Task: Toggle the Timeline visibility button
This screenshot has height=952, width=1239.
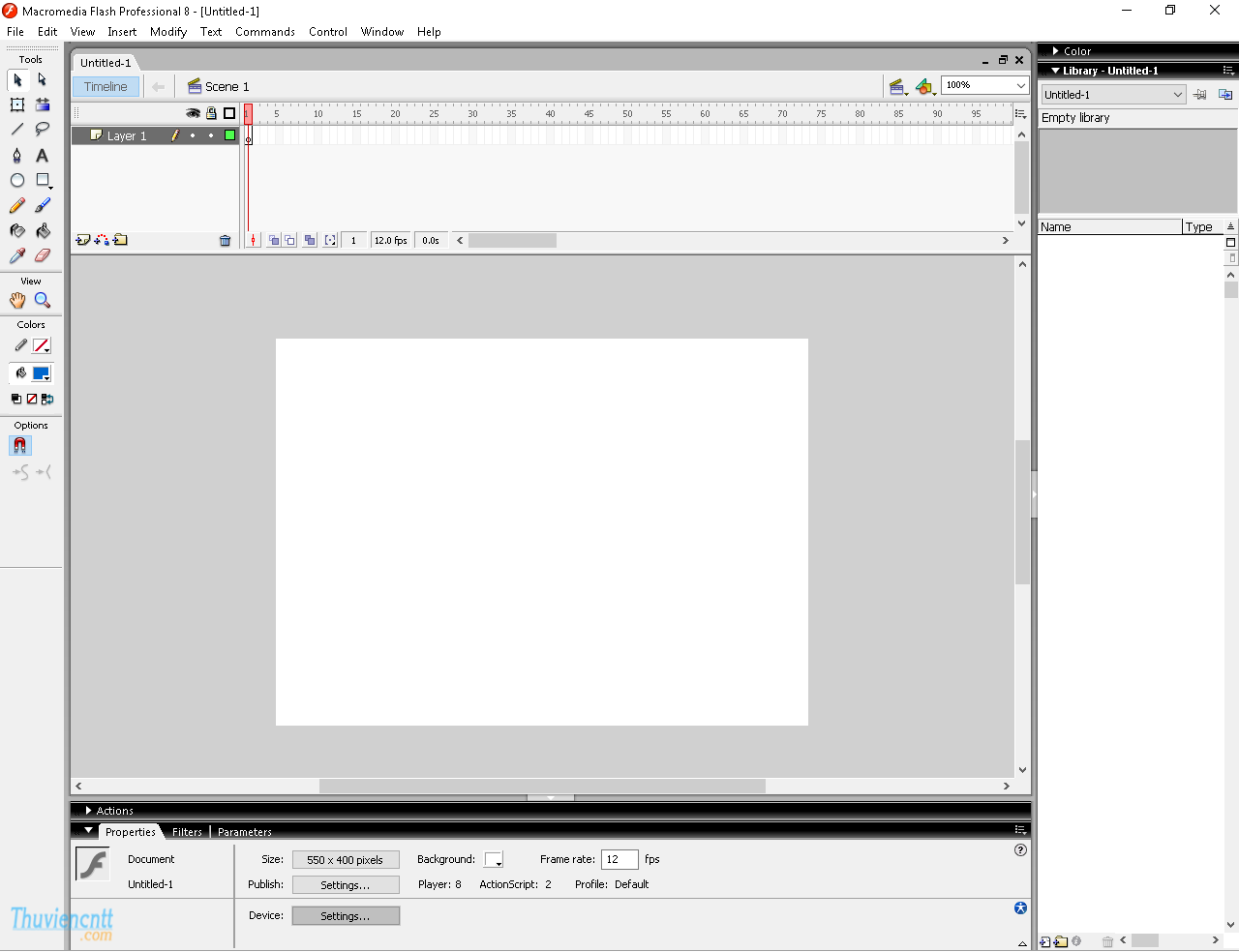Action: click(x=106, y=86)
